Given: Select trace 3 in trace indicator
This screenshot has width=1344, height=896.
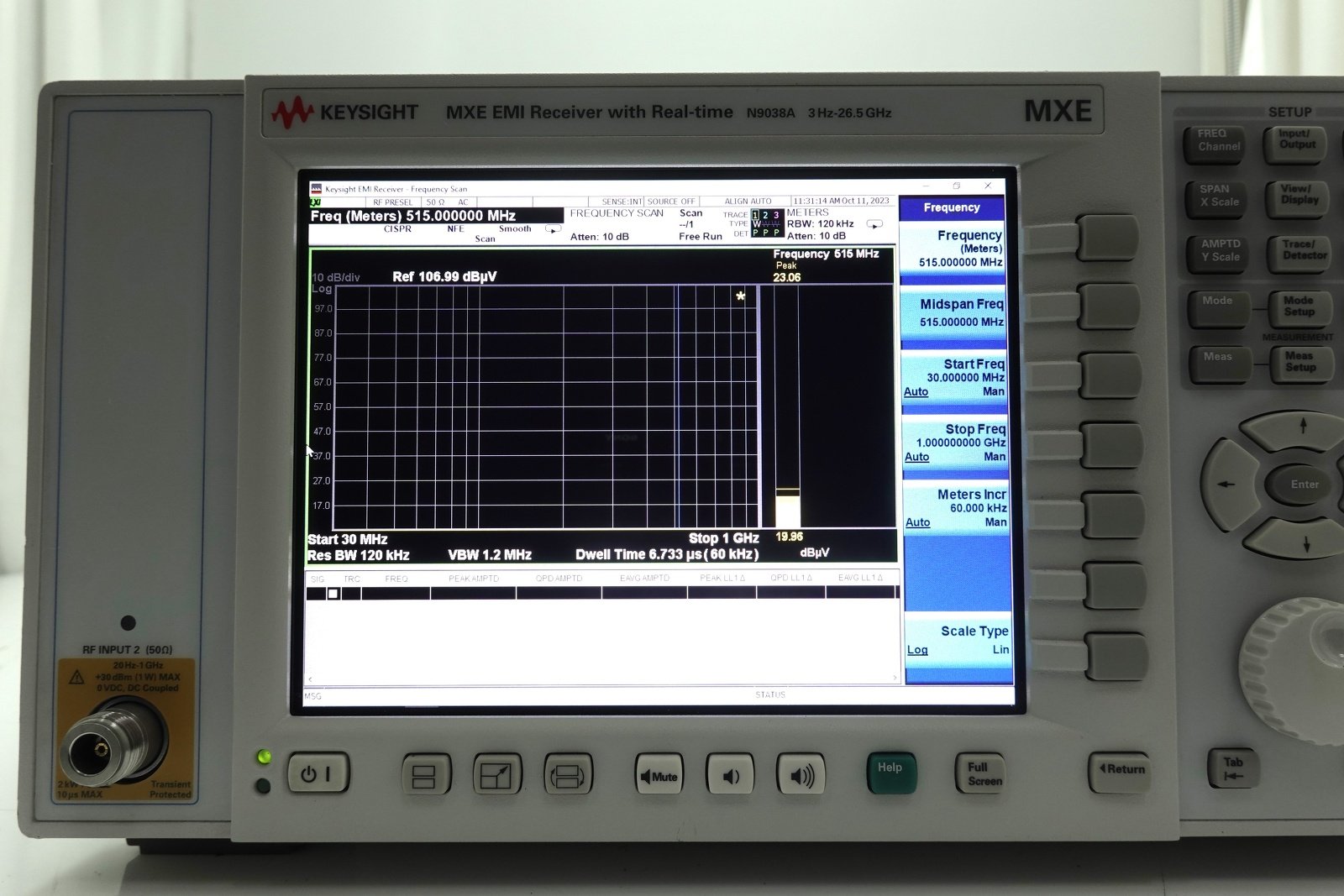Looking at the screenshot, I should (776, 216).
